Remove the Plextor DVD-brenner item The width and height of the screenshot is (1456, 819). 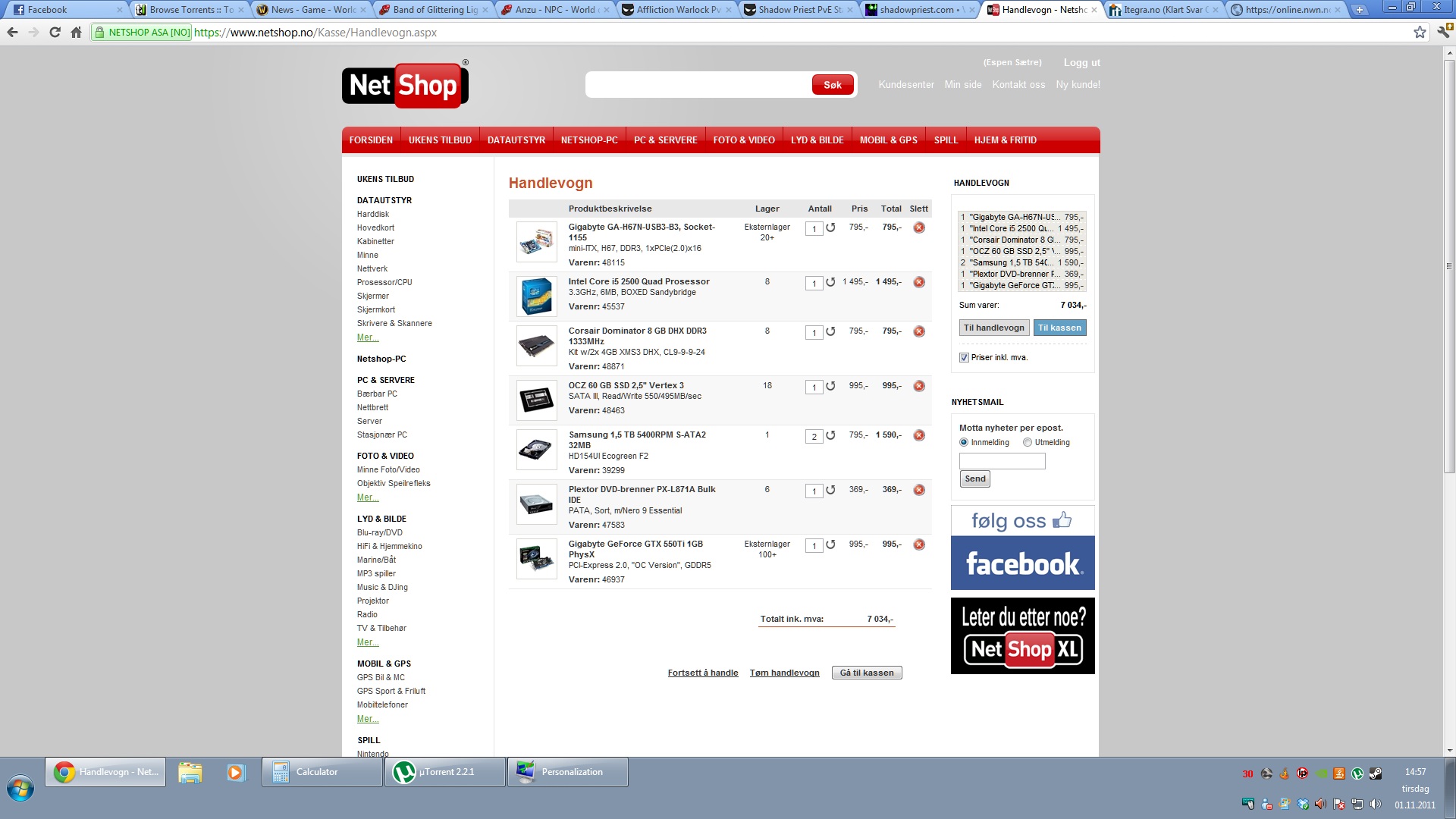(x=919, y=490)
